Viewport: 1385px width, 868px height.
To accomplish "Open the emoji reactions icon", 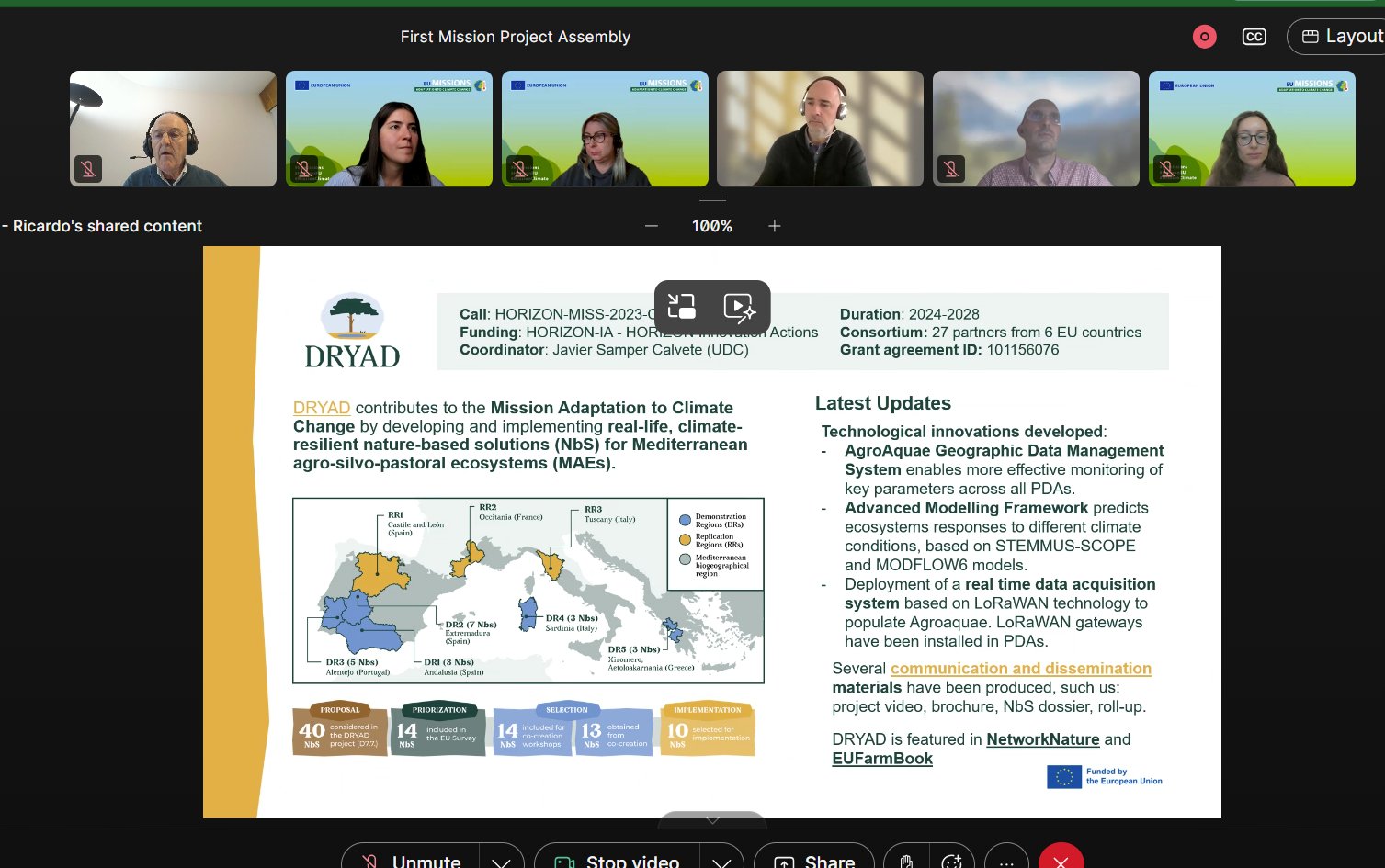I will click(x=952, y=860).
